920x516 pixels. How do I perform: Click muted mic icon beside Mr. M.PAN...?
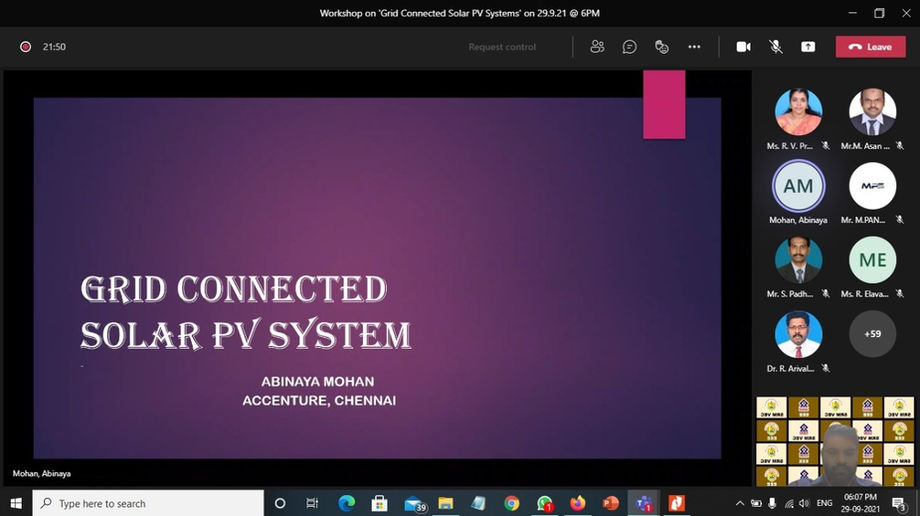click(x=899, y=220)
